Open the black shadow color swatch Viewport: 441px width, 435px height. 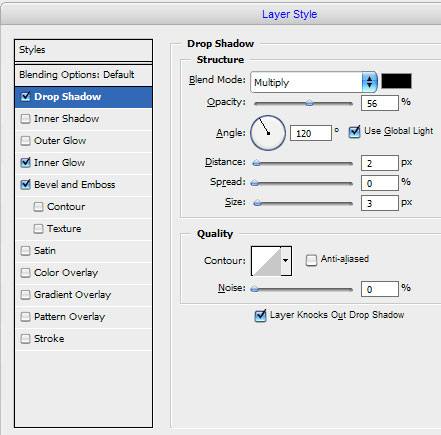click(x=396, y=81)
